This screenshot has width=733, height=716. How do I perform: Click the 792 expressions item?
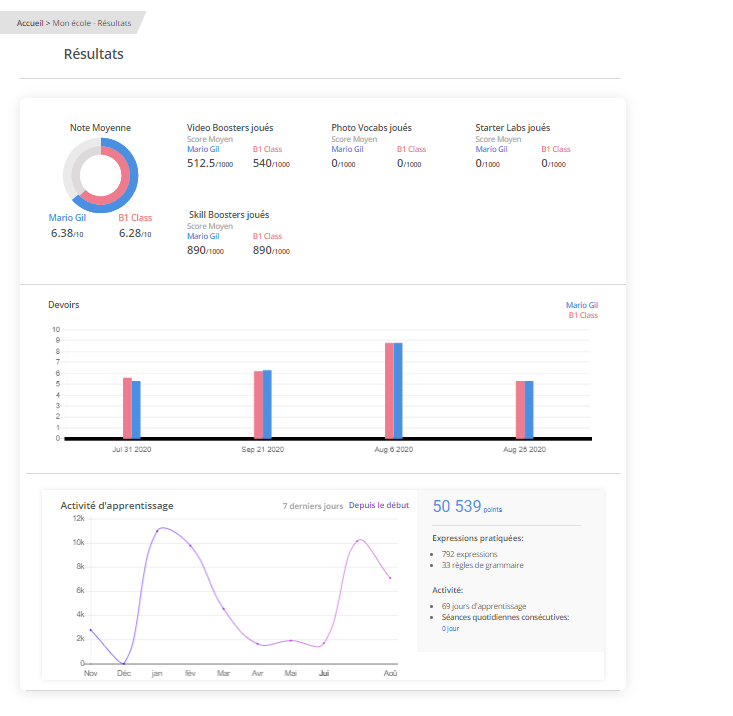coord(469,554)
